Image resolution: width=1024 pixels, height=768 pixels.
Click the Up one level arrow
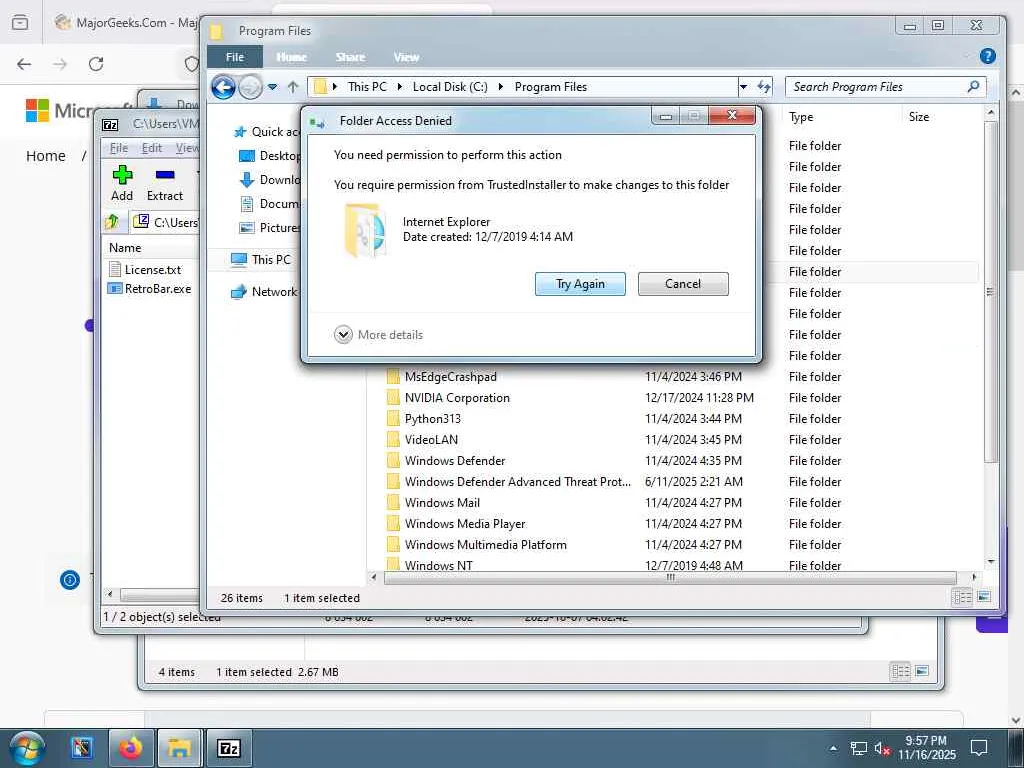[x=293, y=87]
